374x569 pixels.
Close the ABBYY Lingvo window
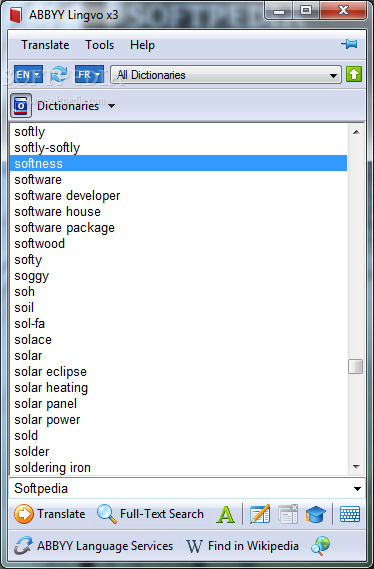click(x=344, y=11)
